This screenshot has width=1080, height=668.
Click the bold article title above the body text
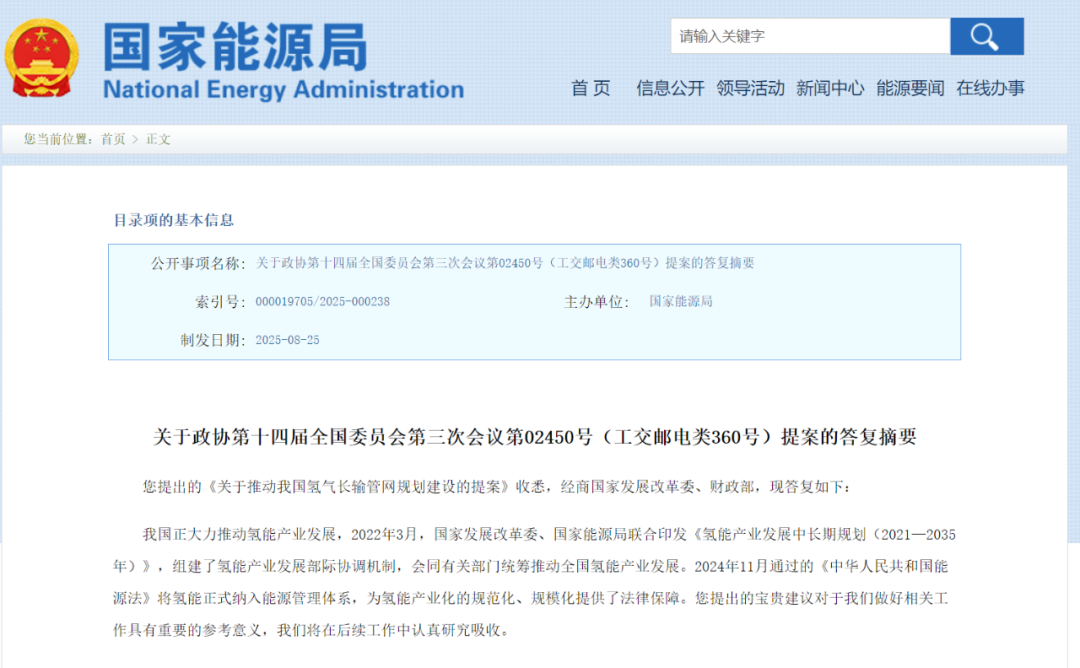point(534,437)
